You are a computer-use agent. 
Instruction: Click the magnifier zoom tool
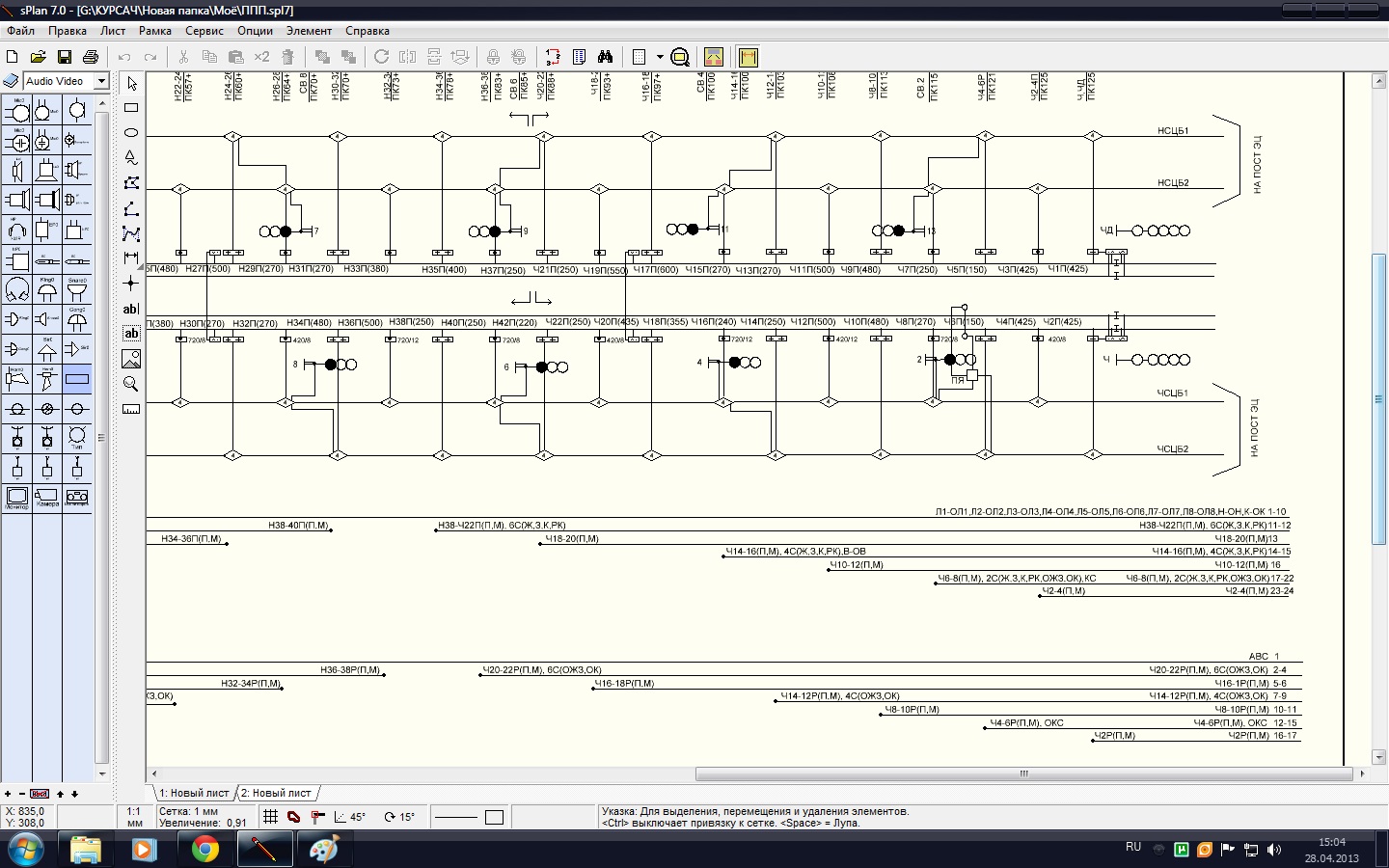tap(131, 384)
